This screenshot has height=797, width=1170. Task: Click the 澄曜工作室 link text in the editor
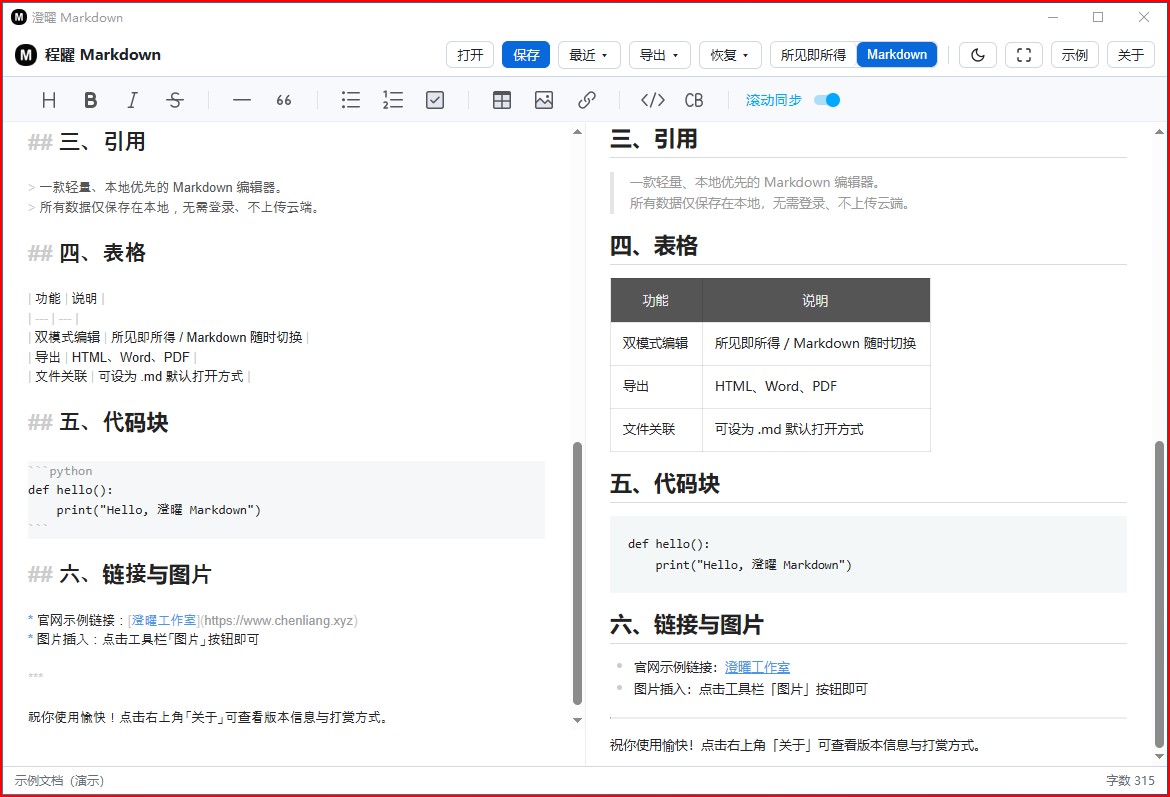pyautogui.click(x=163, y=620)
